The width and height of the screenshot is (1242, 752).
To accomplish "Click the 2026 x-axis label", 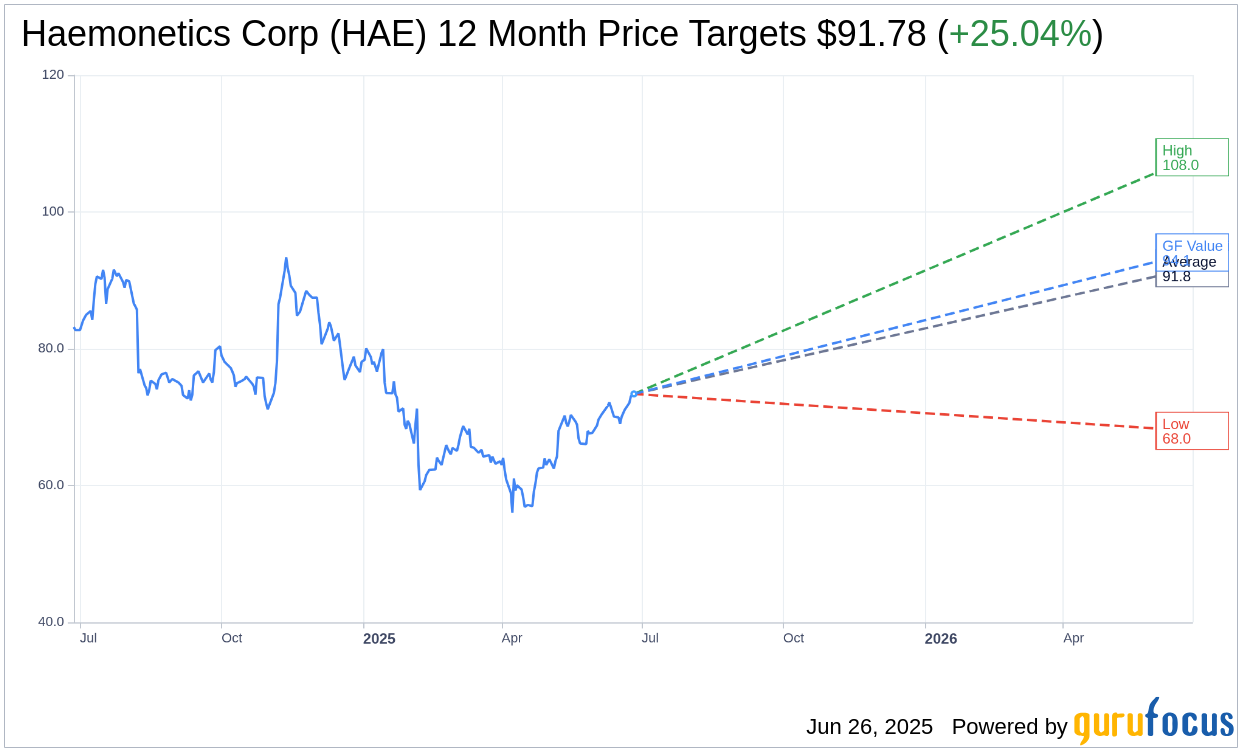I will click(x=940, y=638).
